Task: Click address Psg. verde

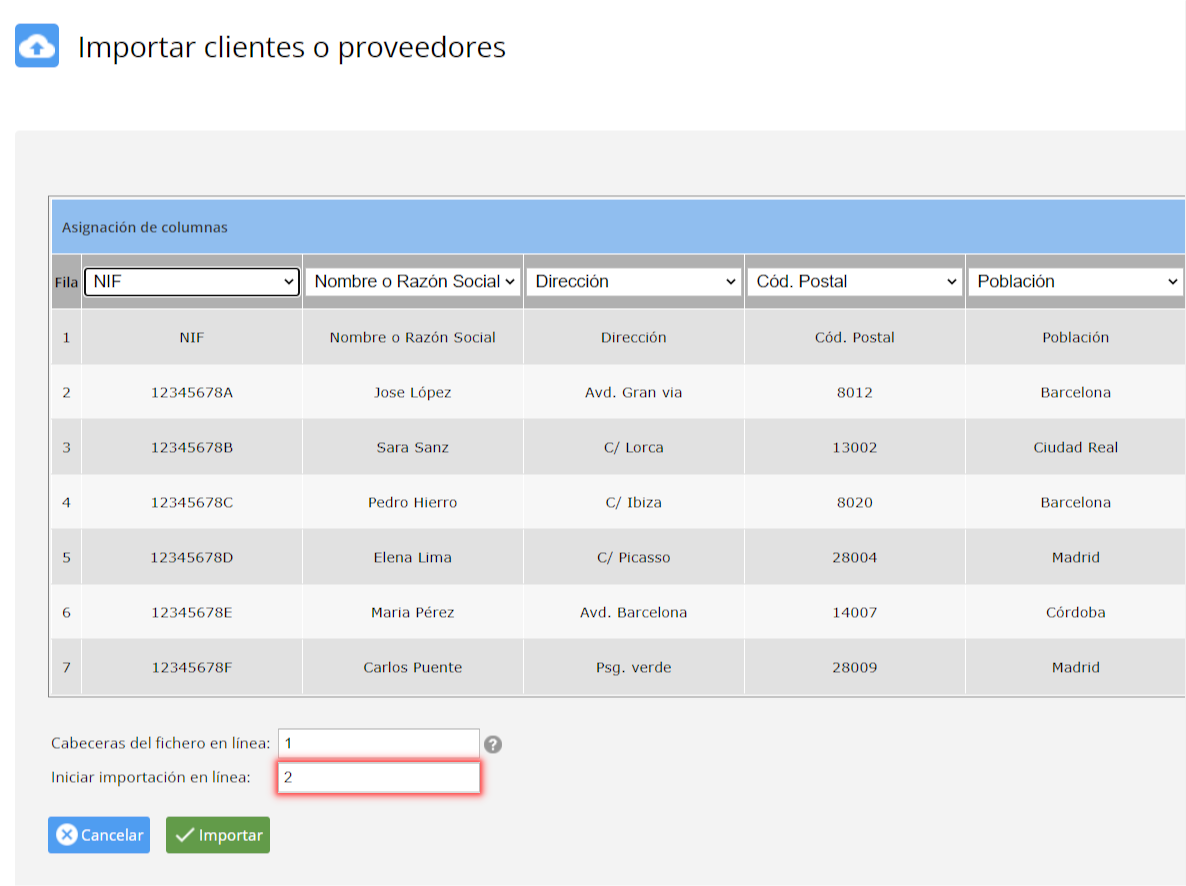Action: (x=634, y=667)
